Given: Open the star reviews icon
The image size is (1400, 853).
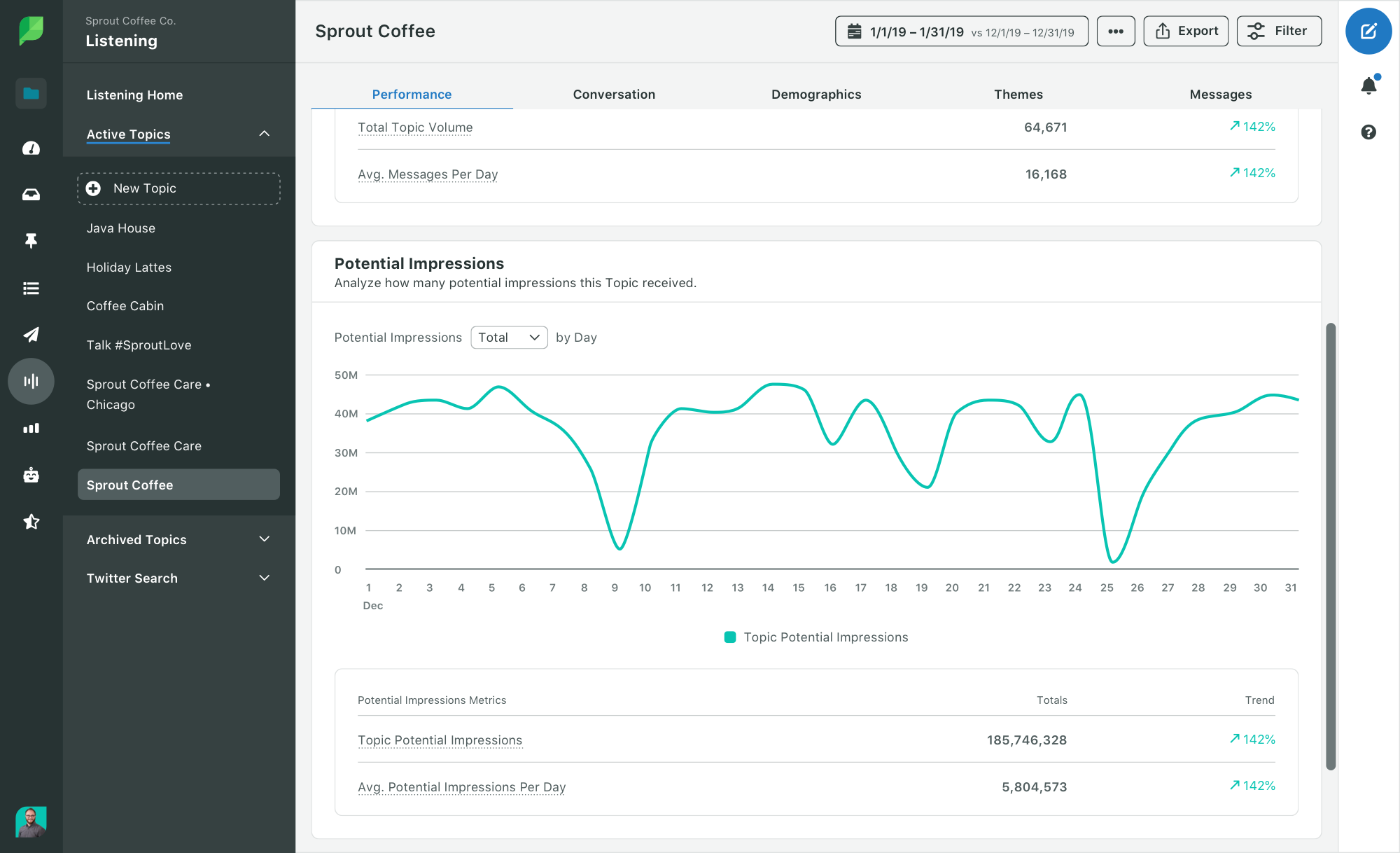Looking at the screenshot, I should (x=31, y=522).
